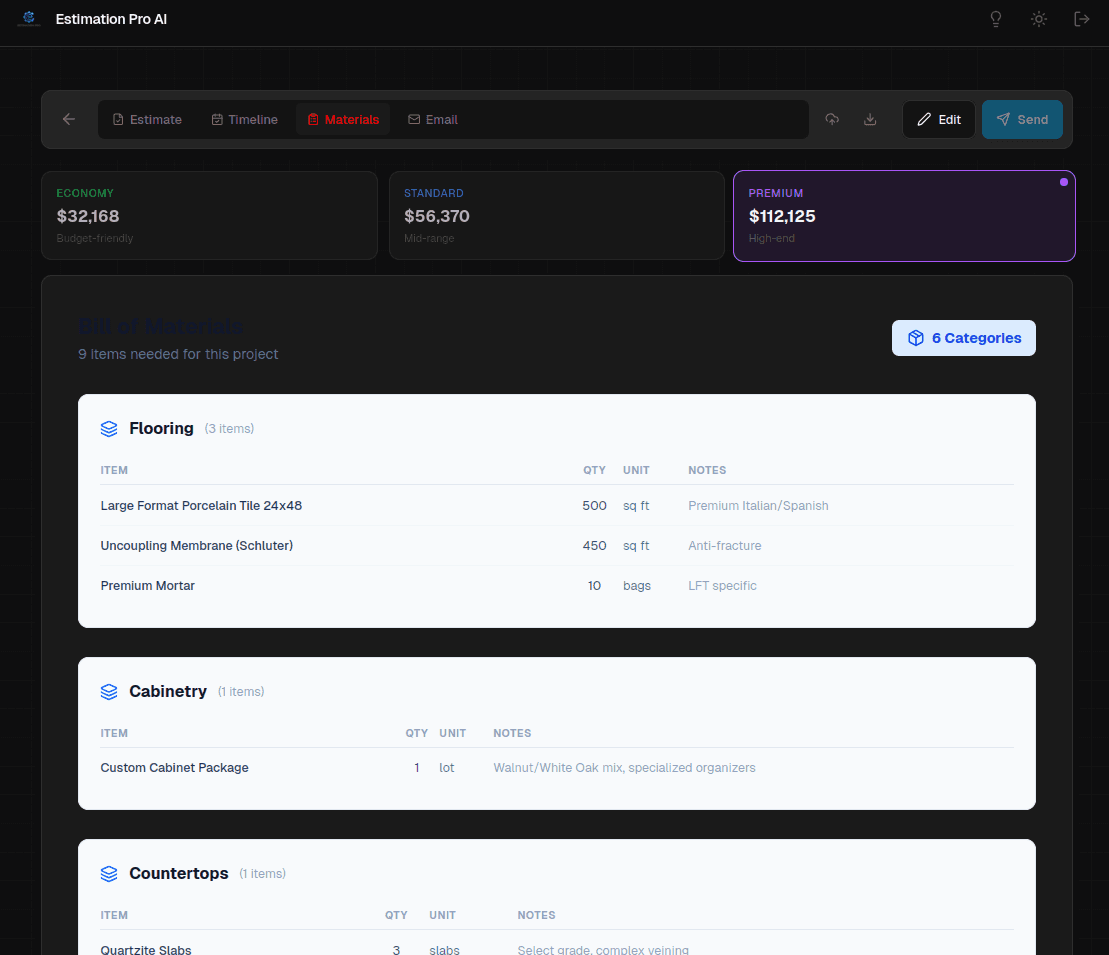Open the 6 Categories dropdown

(963, 338)
